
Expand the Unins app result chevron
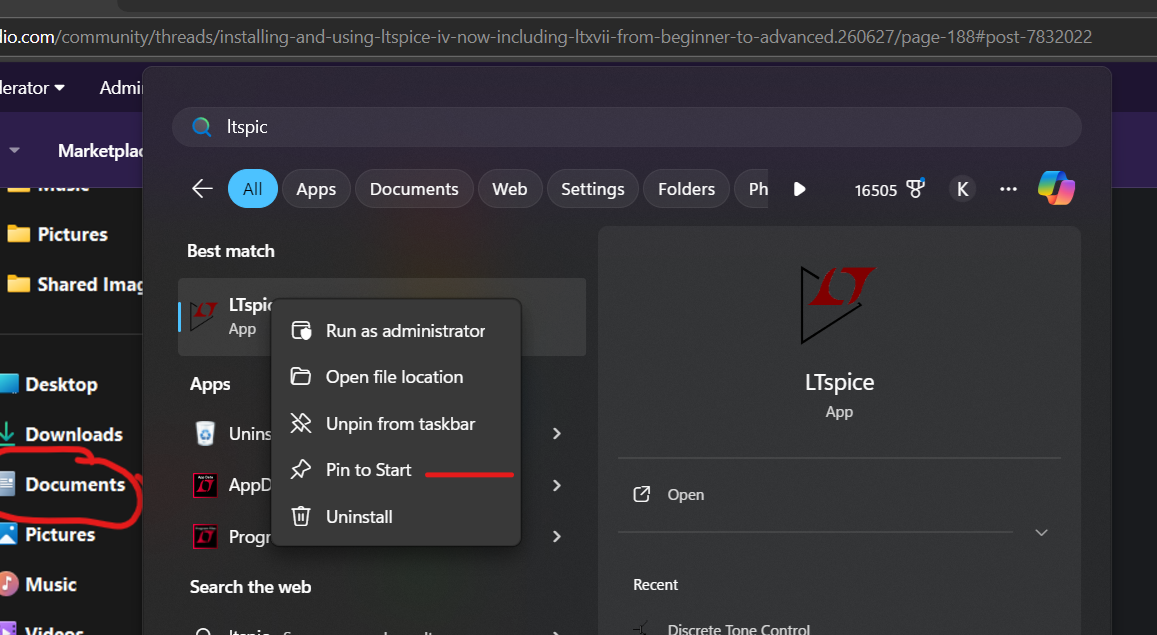[557, 434]
